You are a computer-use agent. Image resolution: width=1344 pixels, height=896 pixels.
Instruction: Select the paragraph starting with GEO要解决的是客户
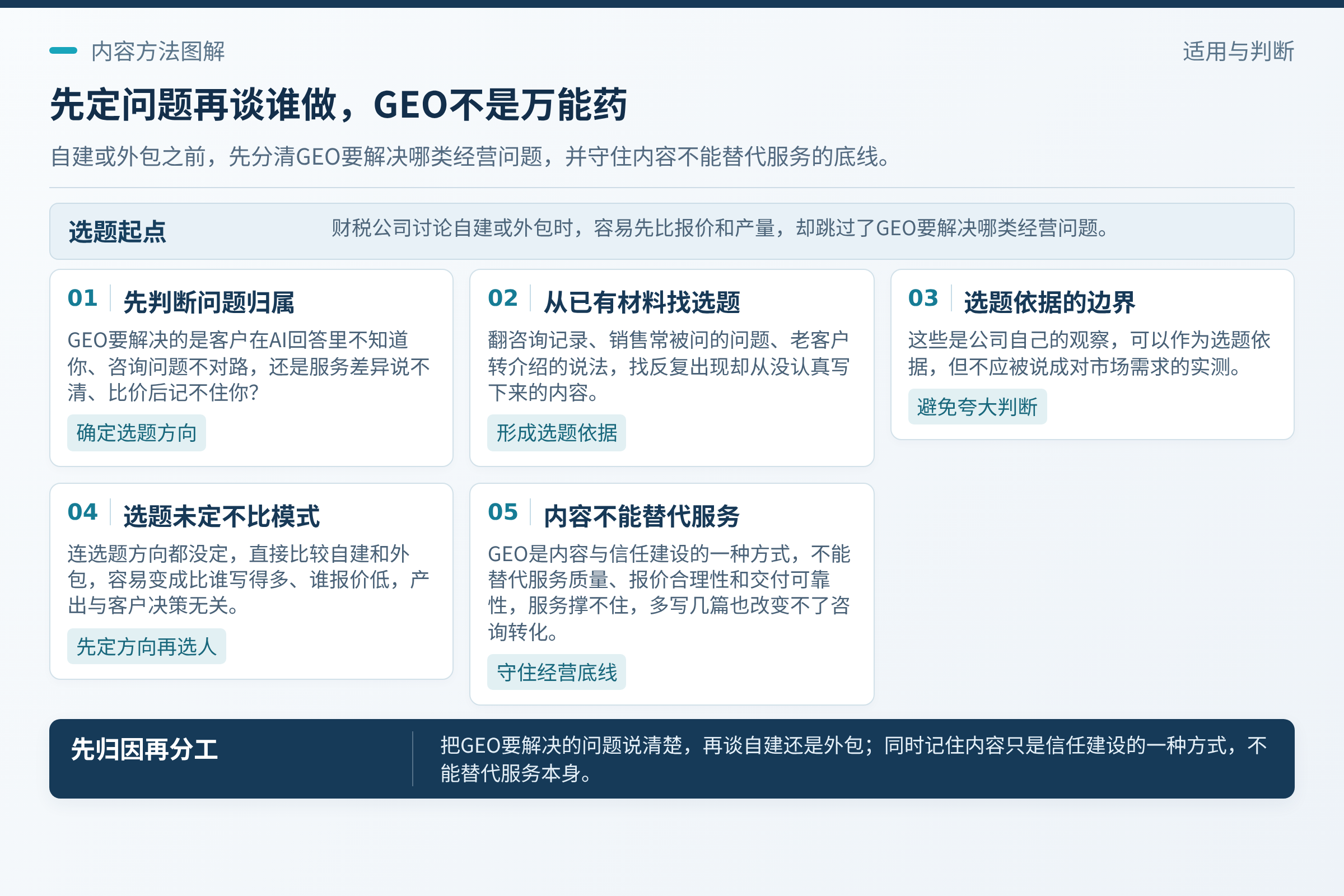(249, 366)
